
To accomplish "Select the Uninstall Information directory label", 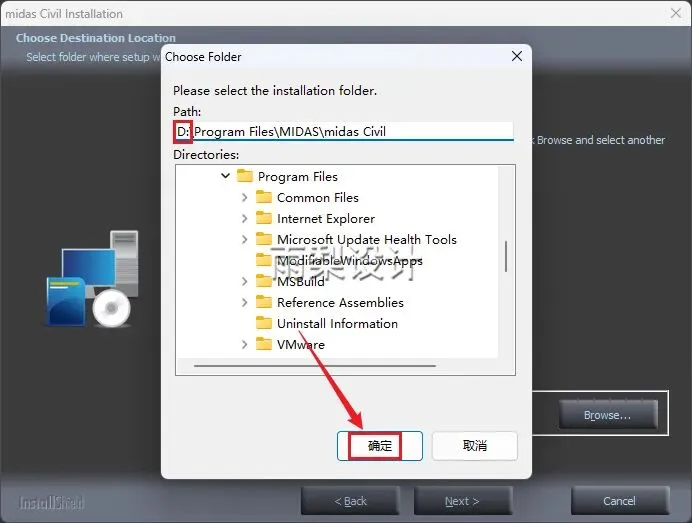I will pyautogui.click(x=337, y=324).
